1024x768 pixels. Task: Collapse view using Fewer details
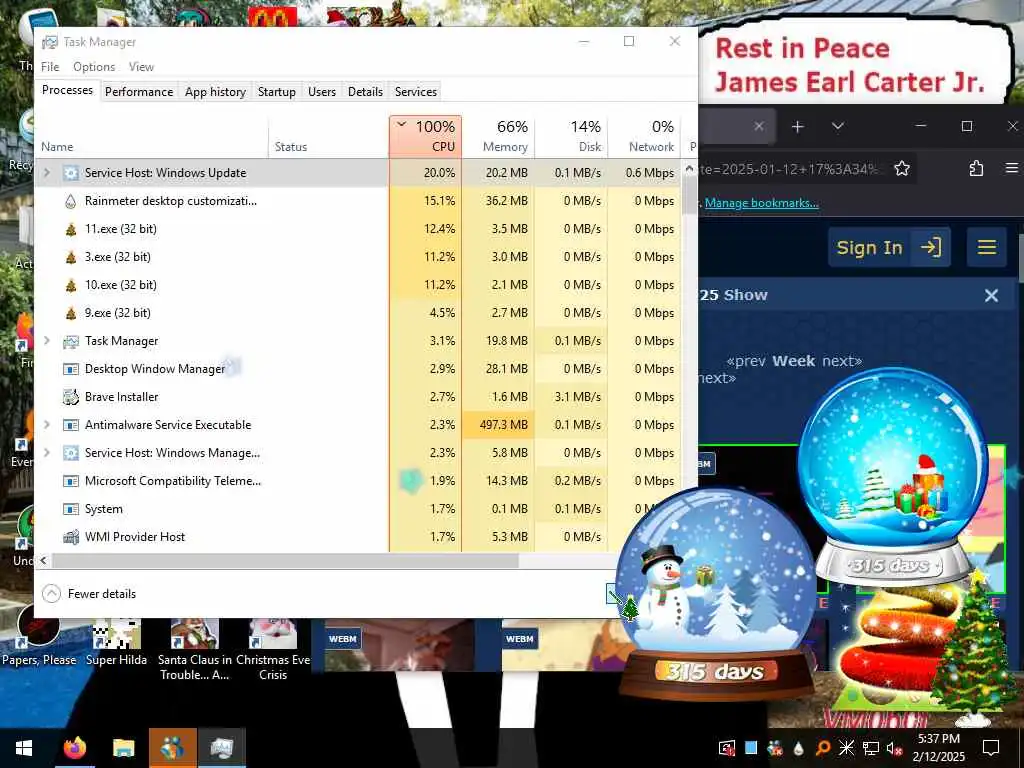pos(89,594)
